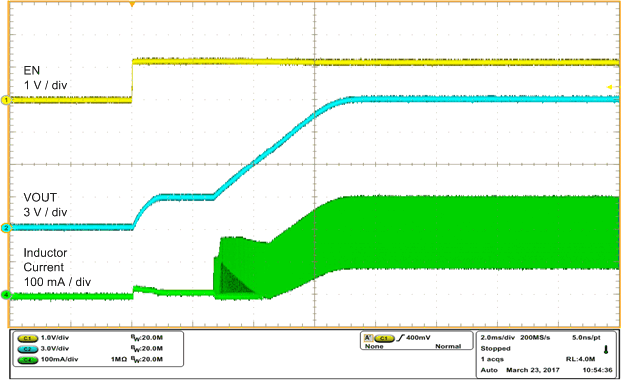The height and width of the screenshot is (380, 625).
Task: Click the RL:4.0M record length readout
Action: click(x=581, y=359)
